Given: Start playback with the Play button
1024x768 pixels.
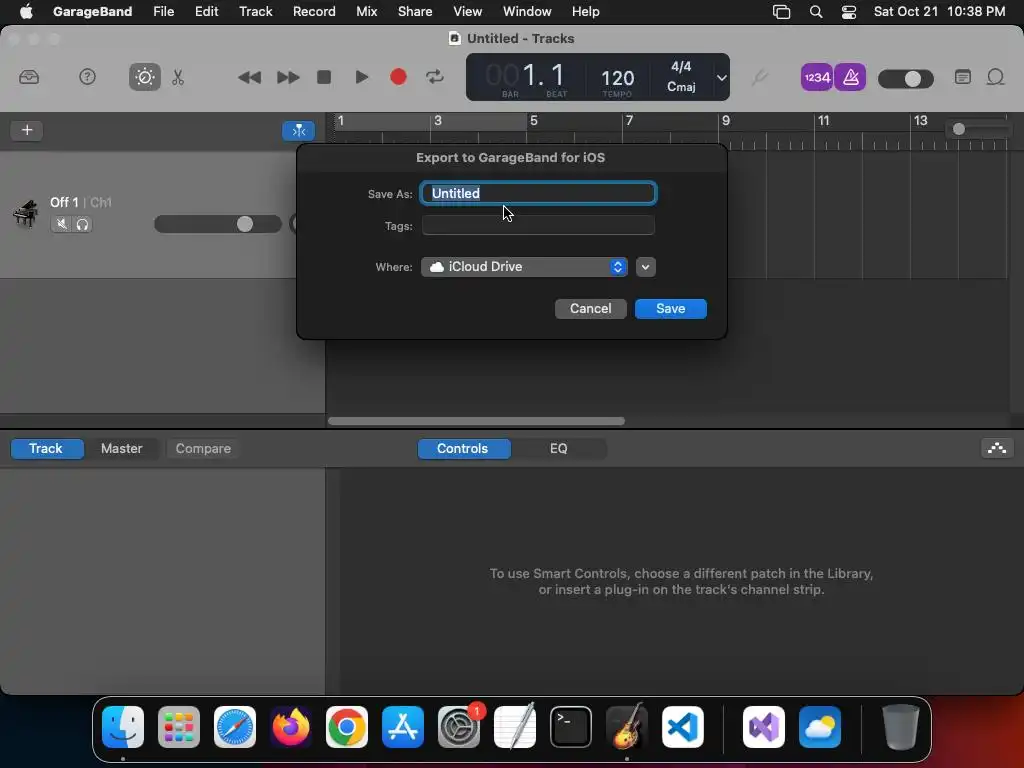Looking at the screenshot, I should tap(361, 77).
